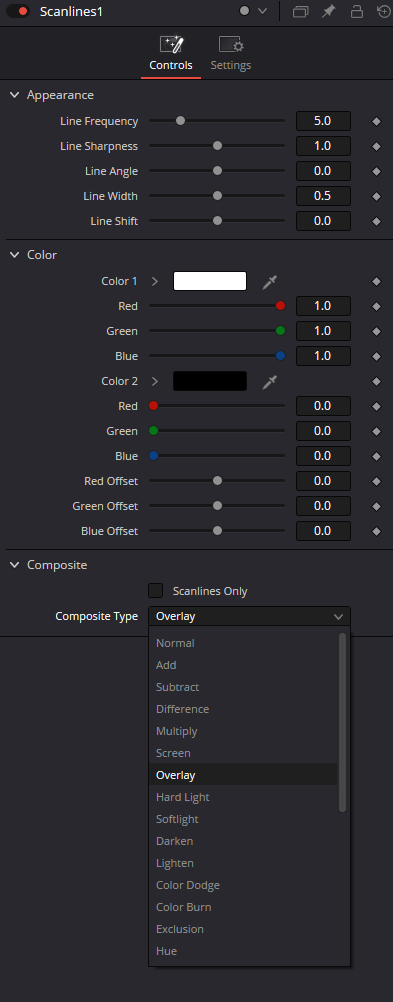This screenshot has height=1002, width=393.
Task: Select Softlight composite type
Action: (243, 819)
